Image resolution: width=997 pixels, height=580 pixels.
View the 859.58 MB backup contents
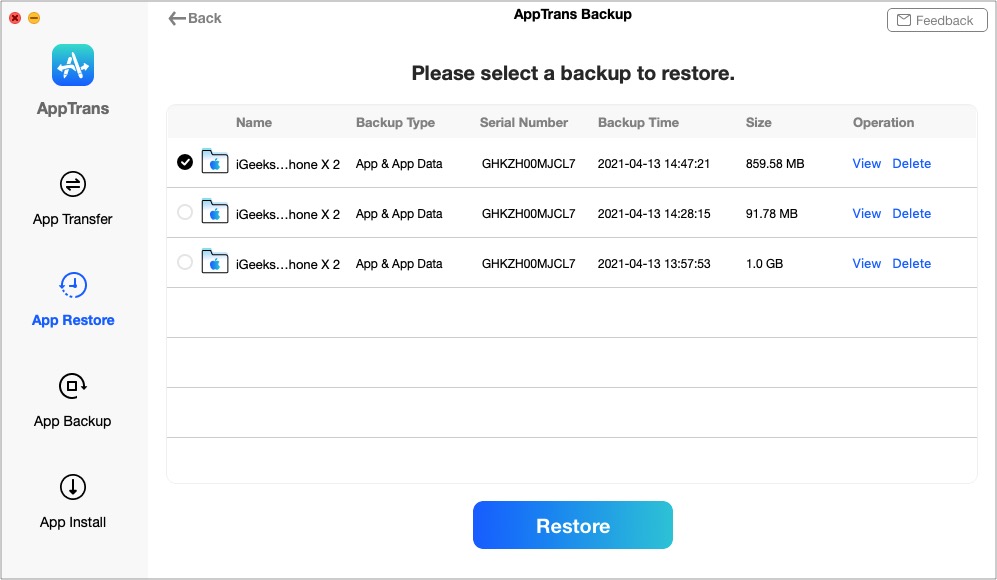pyautogui.click(x=866, y=163)
